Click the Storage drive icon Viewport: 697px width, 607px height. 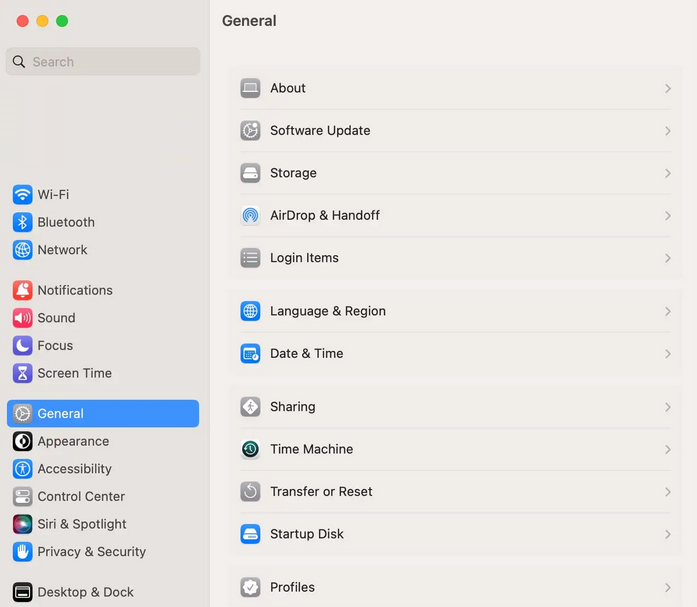pos(250,173)
